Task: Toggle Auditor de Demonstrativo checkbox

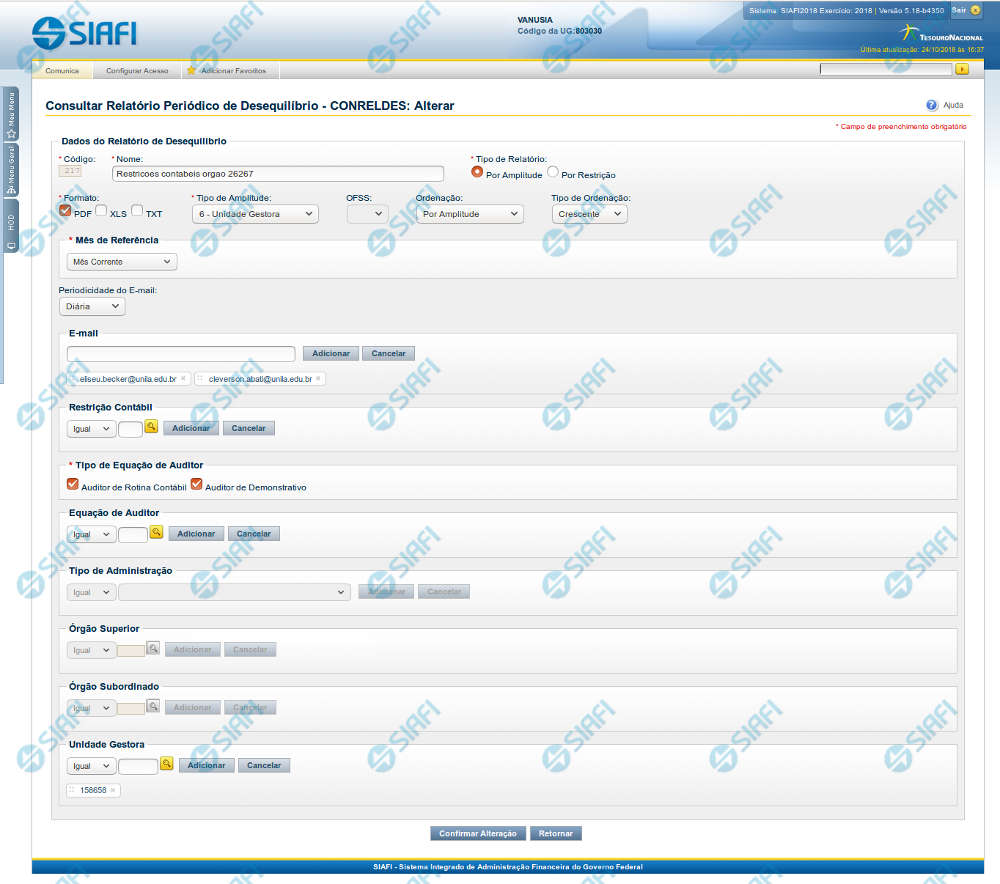Action: 196,484
